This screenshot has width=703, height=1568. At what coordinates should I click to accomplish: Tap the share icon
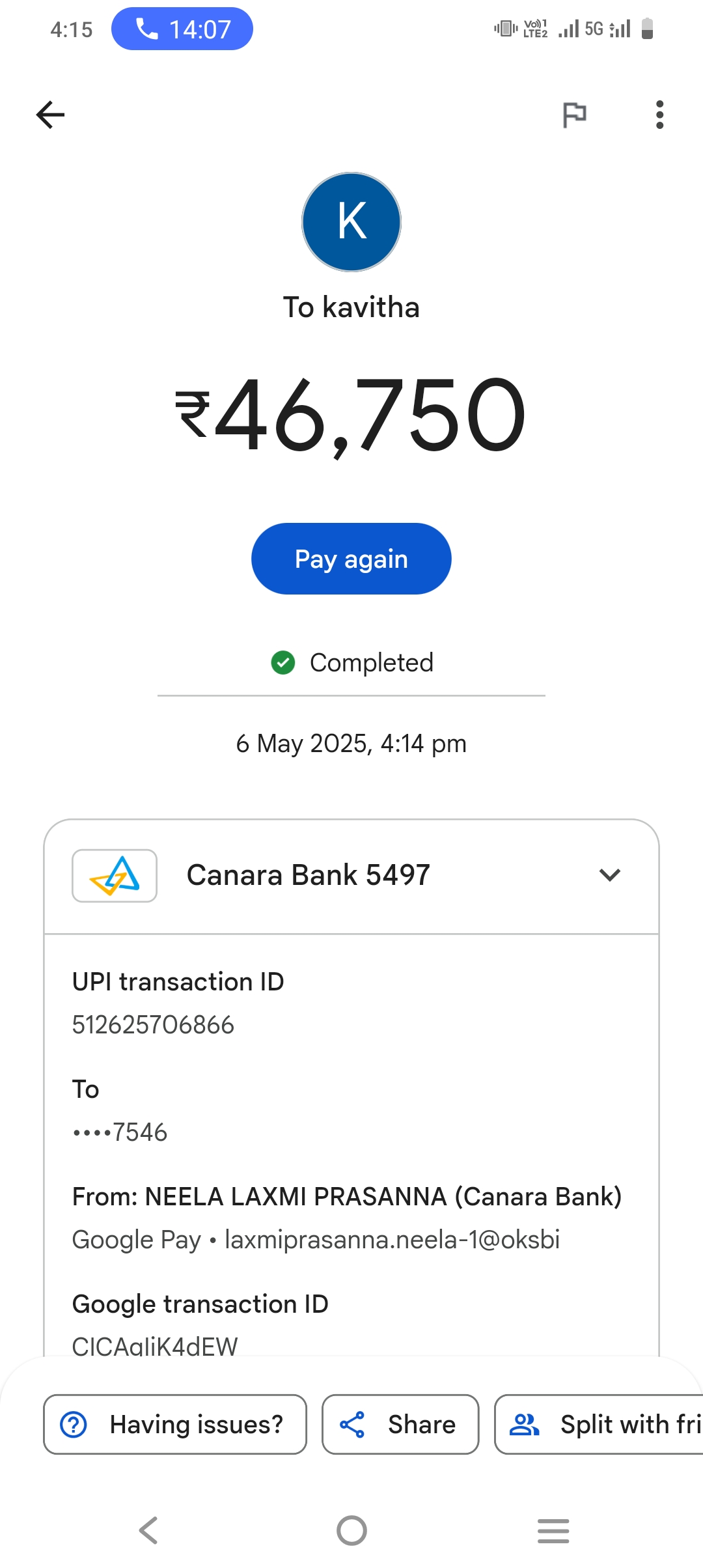(352, 1424)
